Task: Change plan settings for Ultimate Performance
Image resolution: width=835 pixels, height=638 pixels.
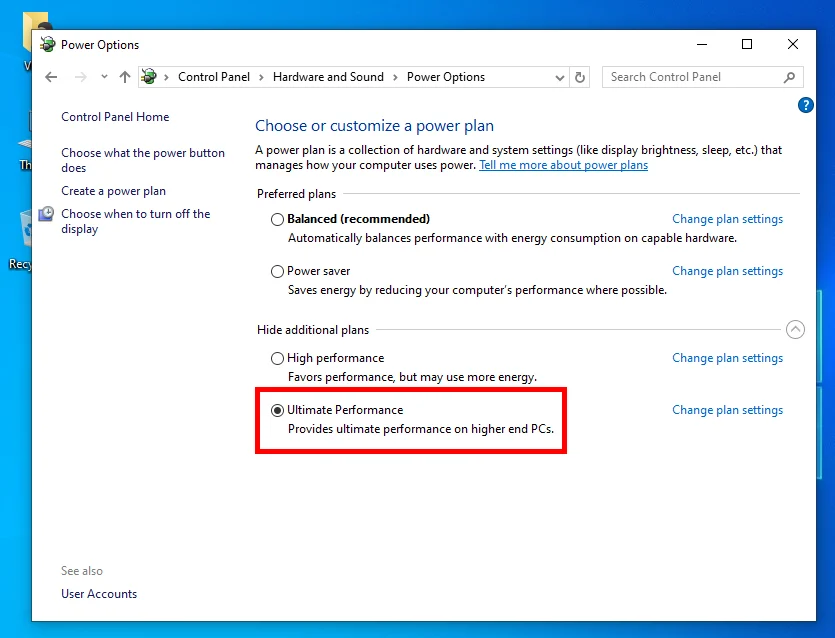Action: point(727,410)
